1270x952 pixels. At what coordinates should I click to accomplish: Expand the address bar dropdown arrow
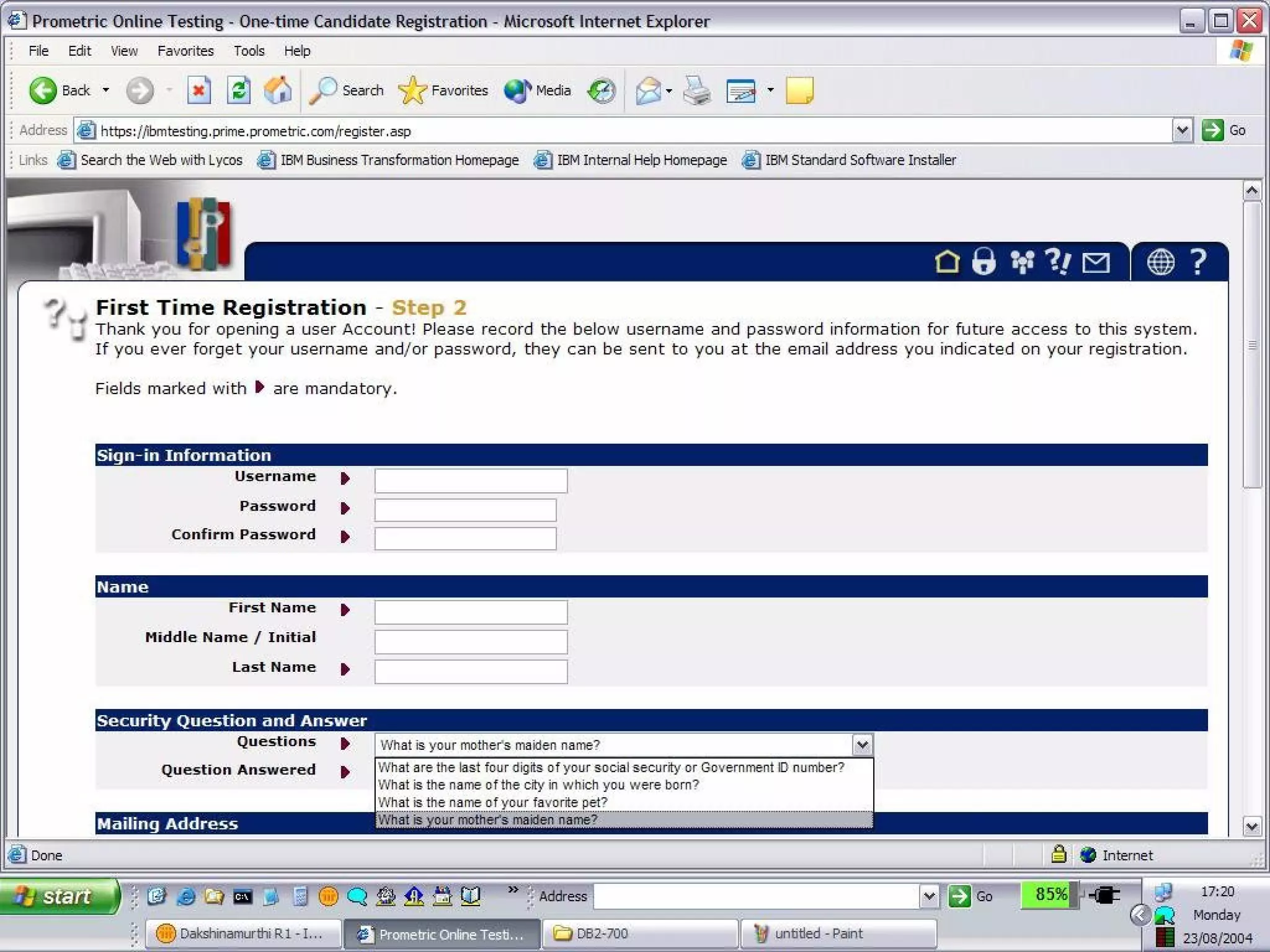pos(1182,131)
